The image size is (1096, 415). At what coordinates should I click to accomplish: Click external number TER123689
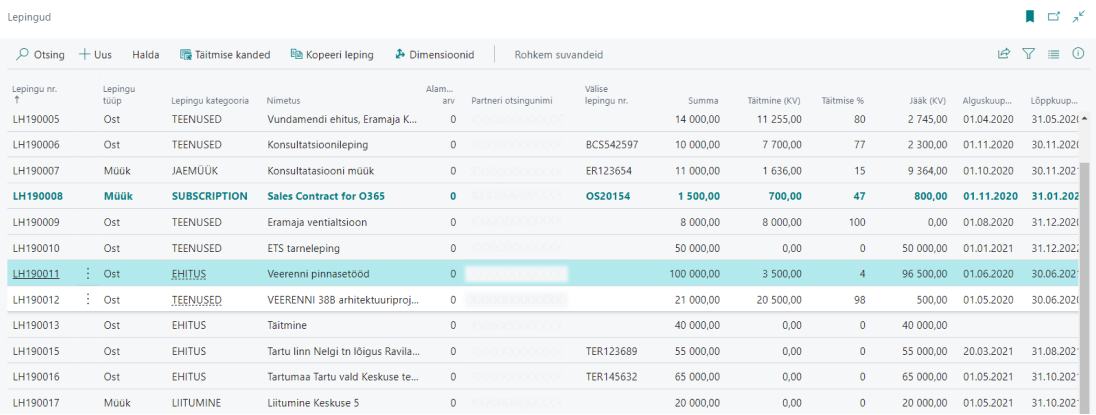tap(612, 351)
